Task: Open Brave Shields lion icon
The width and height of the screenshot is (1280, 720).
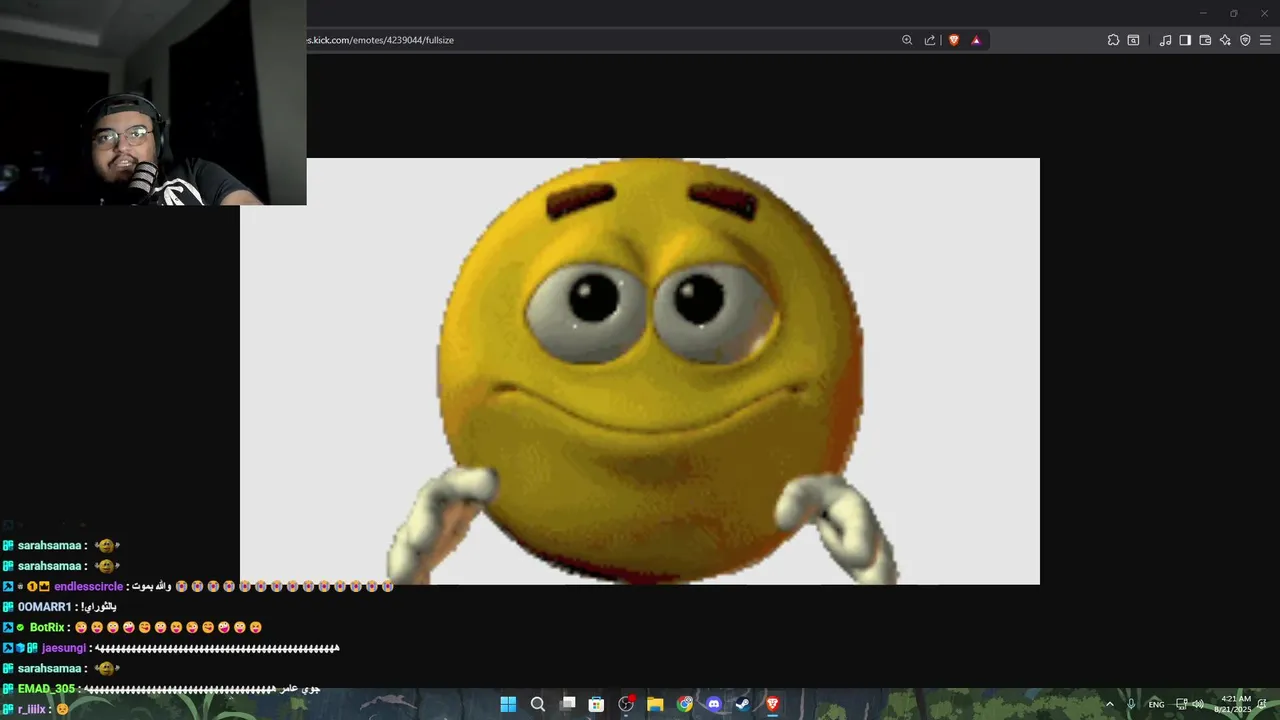Action: coord(954,40)
